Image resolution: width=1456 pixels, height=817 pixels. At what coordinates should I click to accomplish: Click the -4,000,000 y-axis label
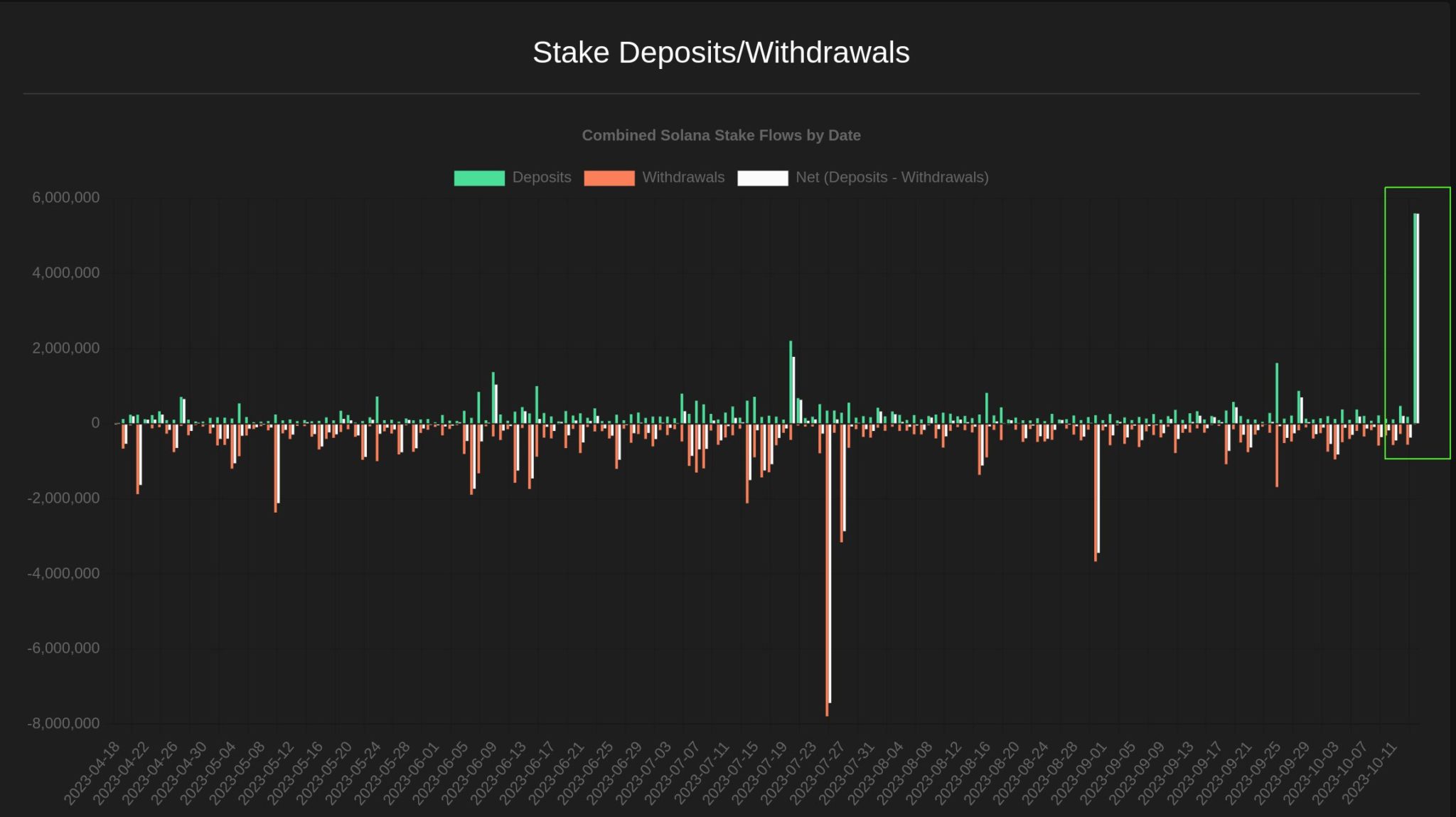63,574
